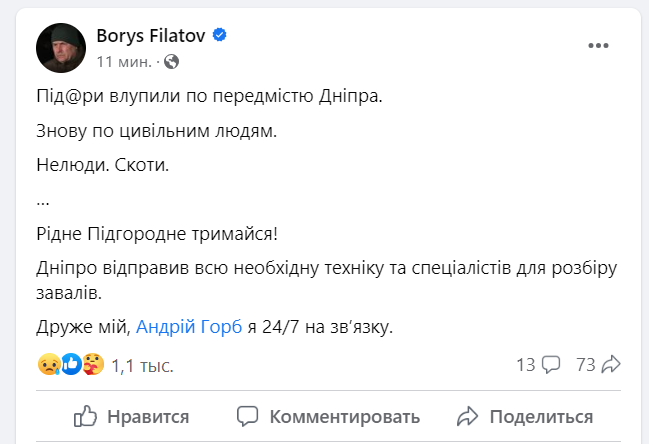649x444 pixels.
Task: Click the share arrow icon beside 73
Action: coord(612,365)
